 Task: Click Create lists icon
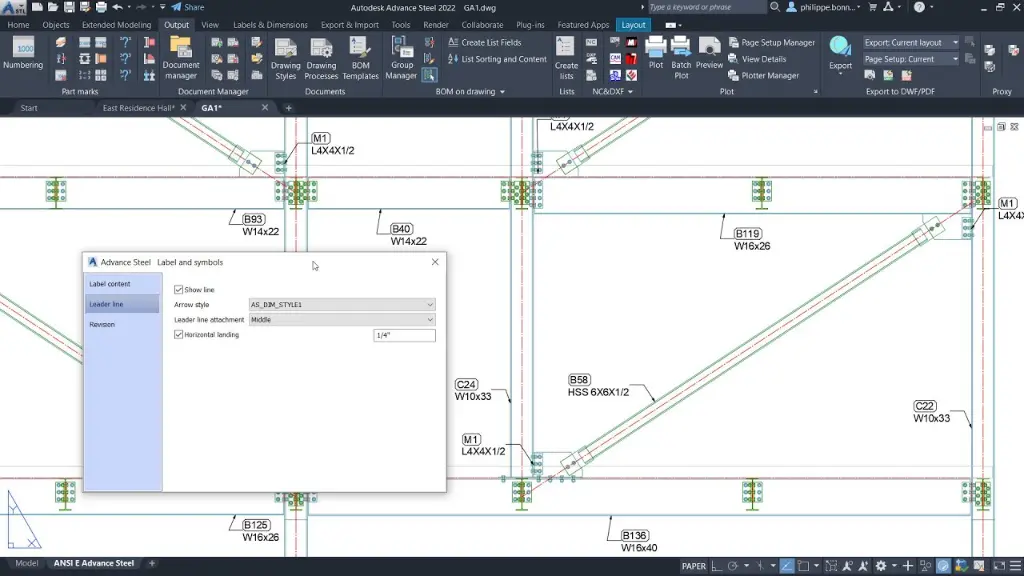pyautogui.click(x=566, y=58)
